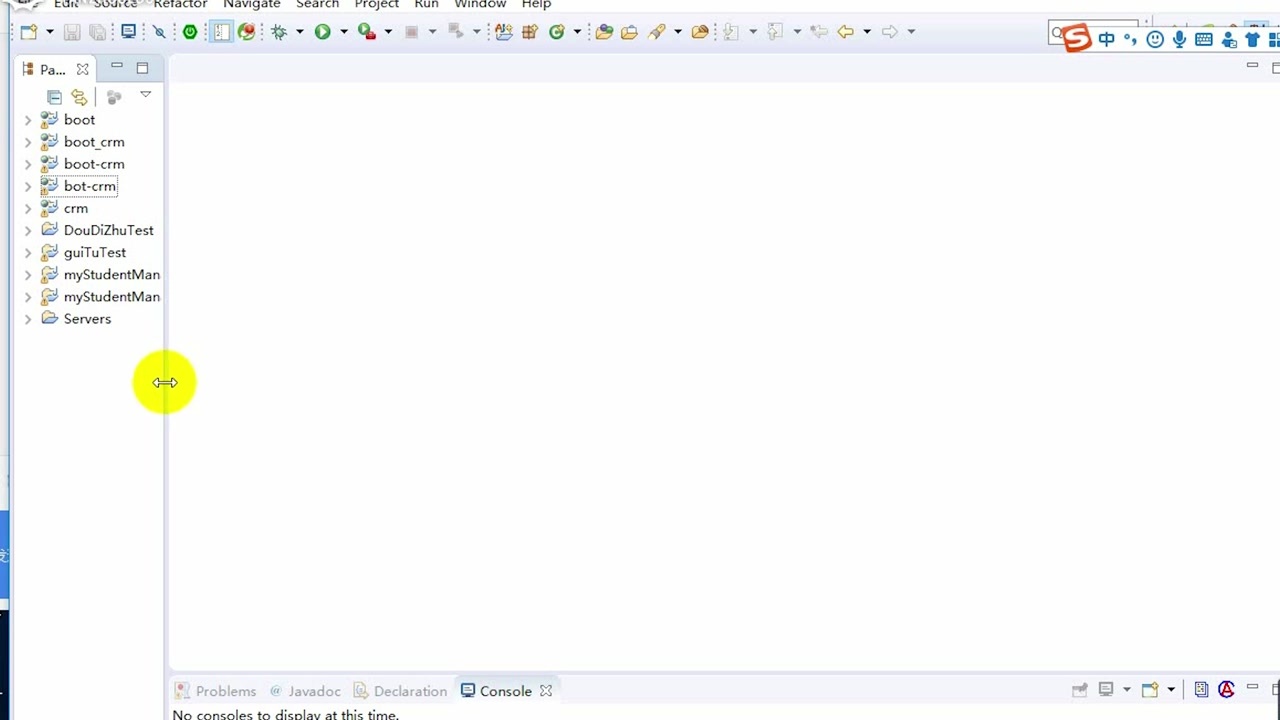The image size is (1280, 720).
Task: Click the Open Console icon
Action: [1150, 690]
